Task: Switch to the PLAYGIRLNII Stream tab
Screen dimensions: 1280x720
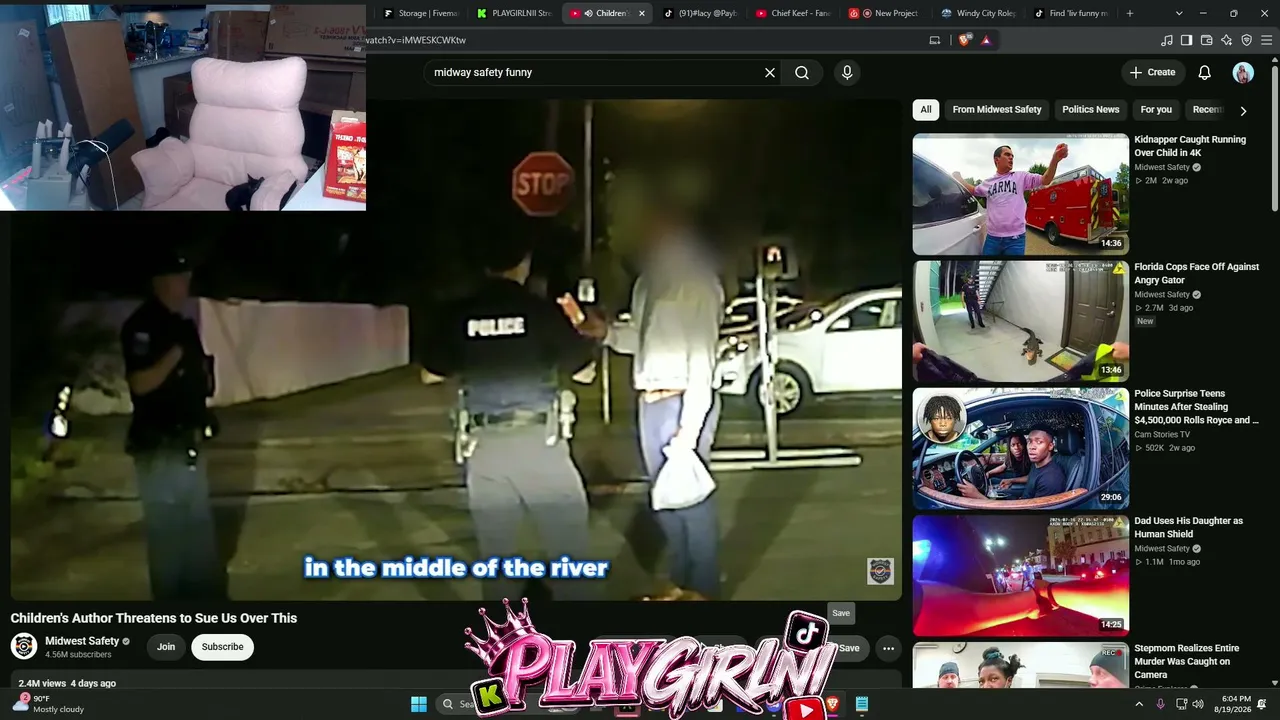Action: tap(515, 13)
